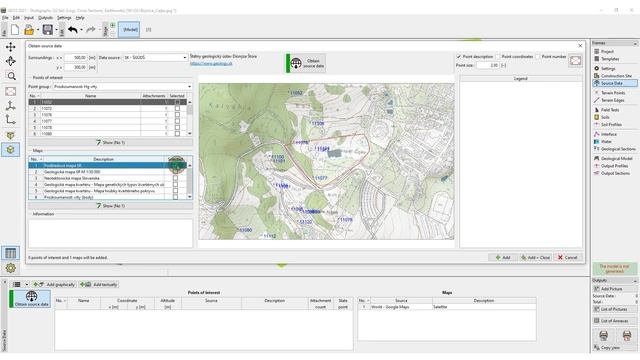640x360 pixels.
Task: Click the Cancel button
Action: pyautogui.click(x=567, y=258)
